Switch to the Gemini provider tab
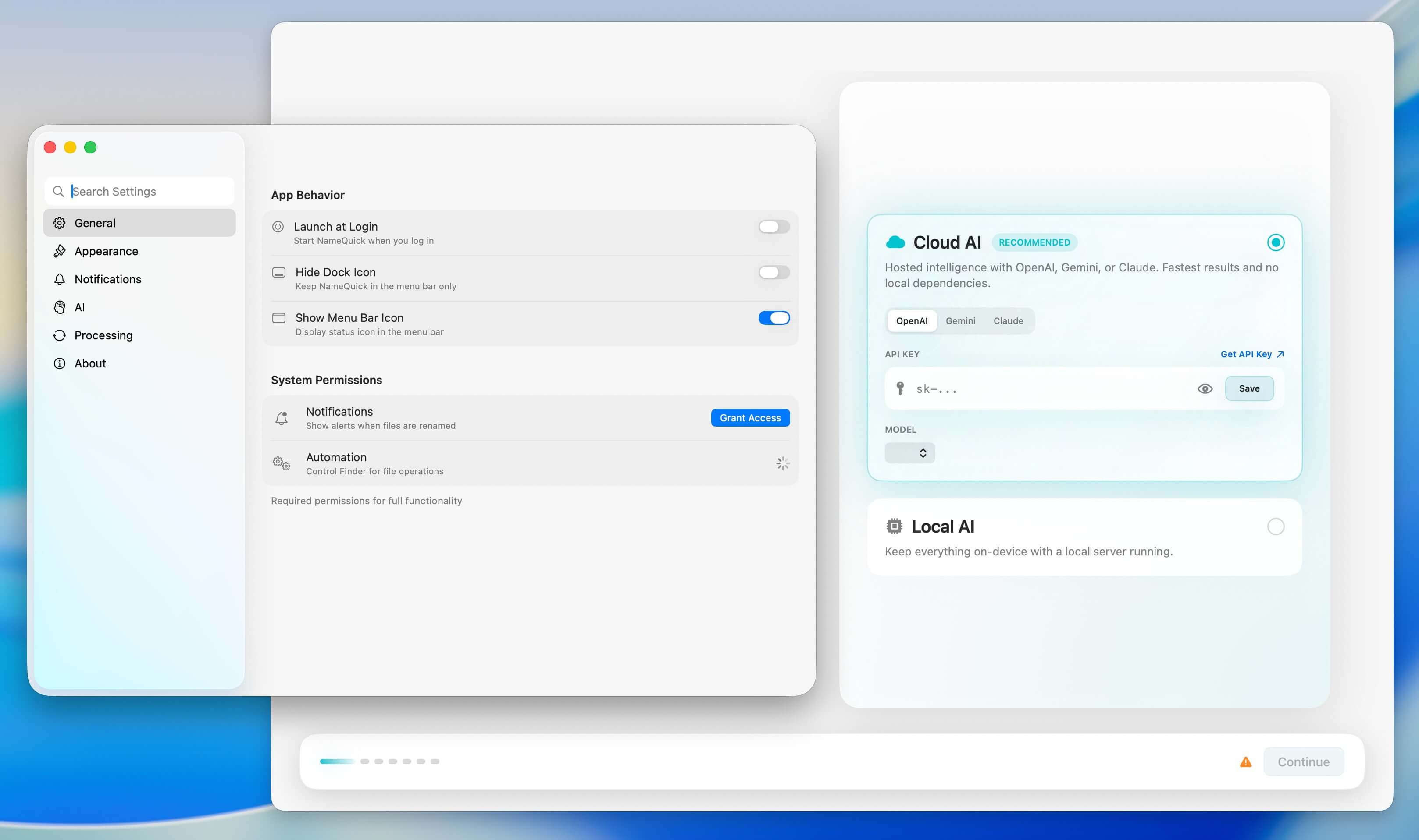Screen dimensions: 1419x840 click(x=960, y=321)
